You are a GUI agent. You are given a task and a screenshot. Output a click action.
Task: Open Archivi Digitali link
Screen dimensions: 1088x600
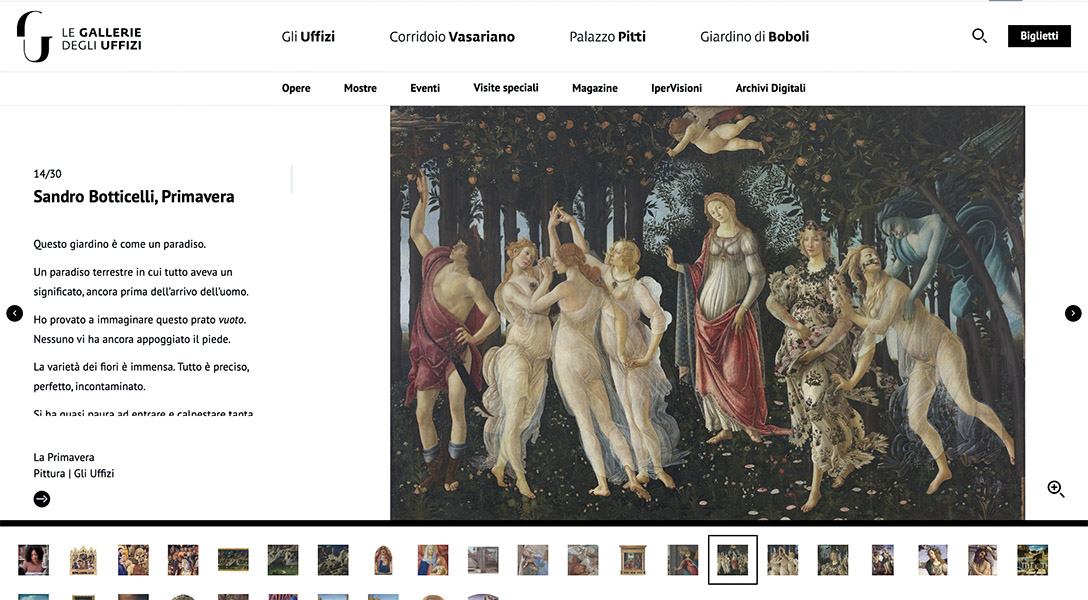pos(770,88)
